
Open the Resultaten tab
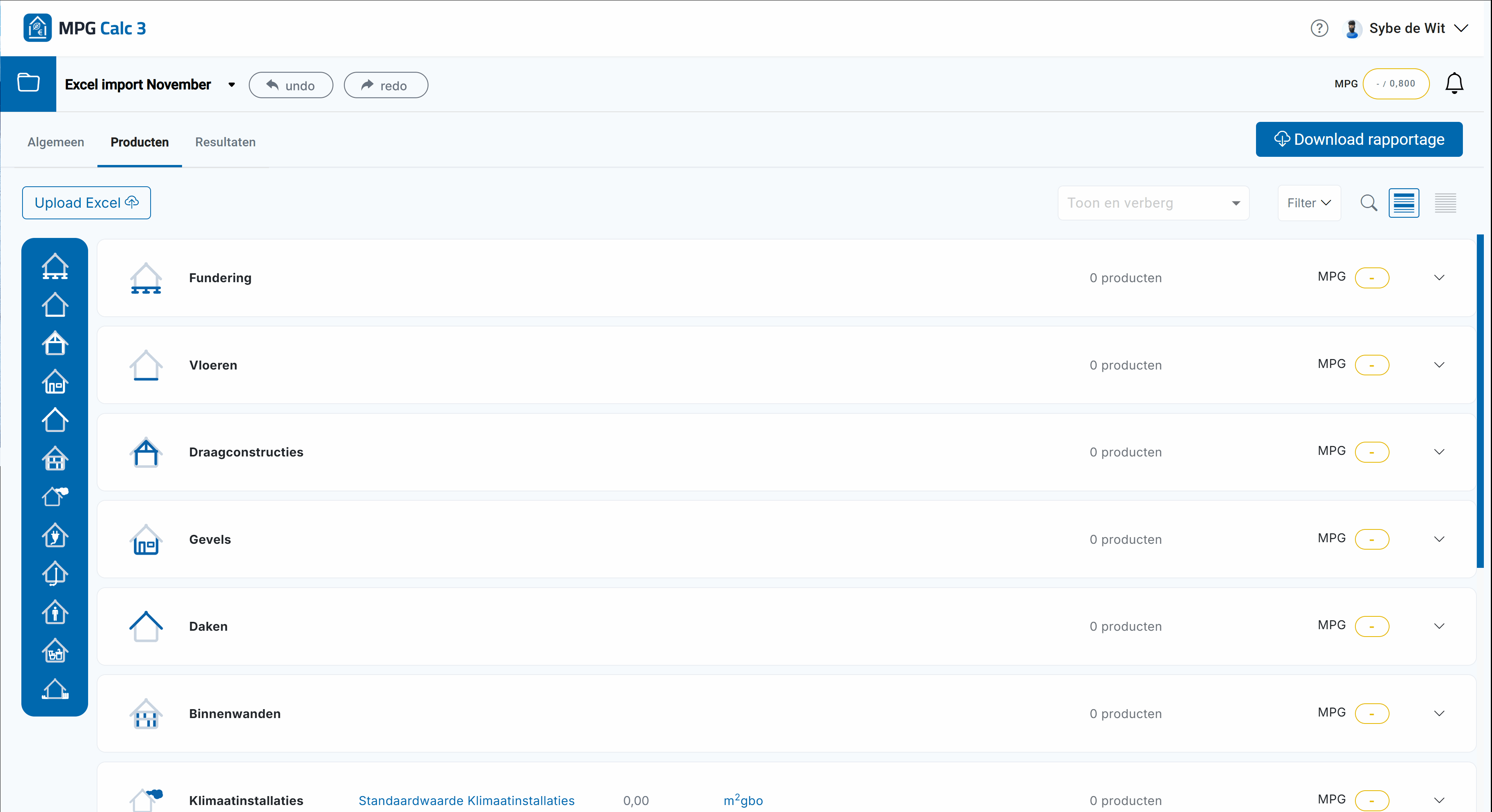click(x=225, y=142)
